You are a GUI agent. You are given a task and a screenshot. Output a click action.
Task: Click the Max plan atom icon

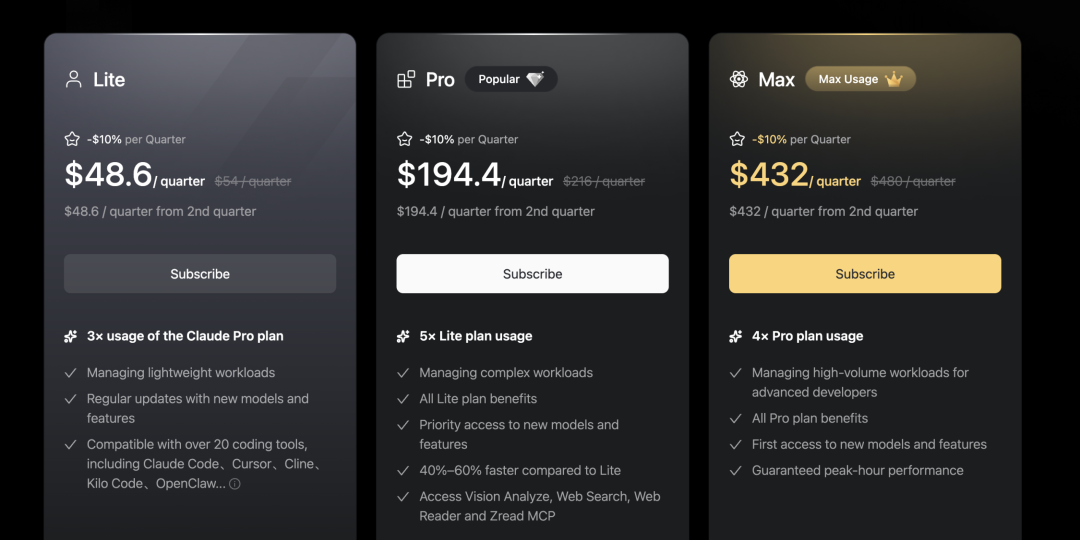tap(739, 79)
